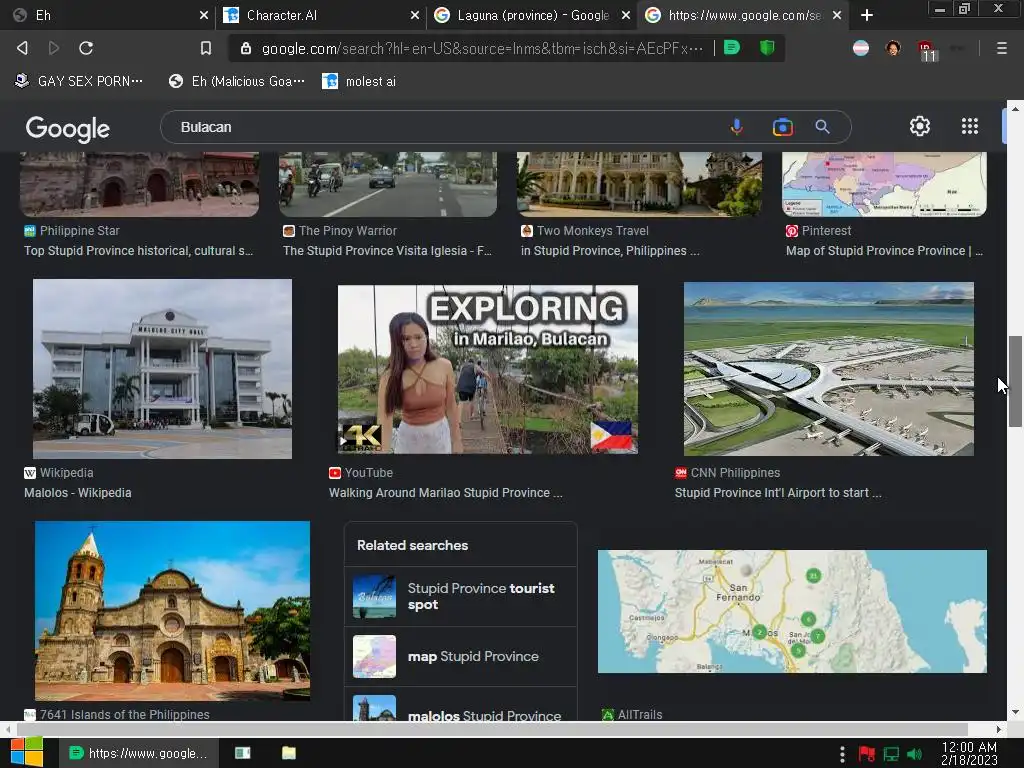
Task: Open the Pinterest province map image
Action: click(884, 184)
